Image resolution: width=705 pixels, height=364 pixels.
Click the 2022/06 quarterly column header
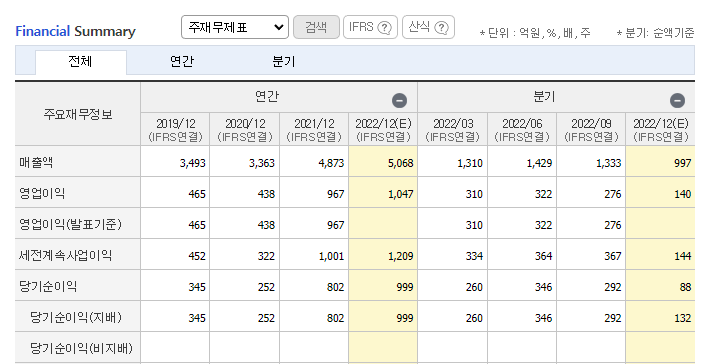point(522,129)
